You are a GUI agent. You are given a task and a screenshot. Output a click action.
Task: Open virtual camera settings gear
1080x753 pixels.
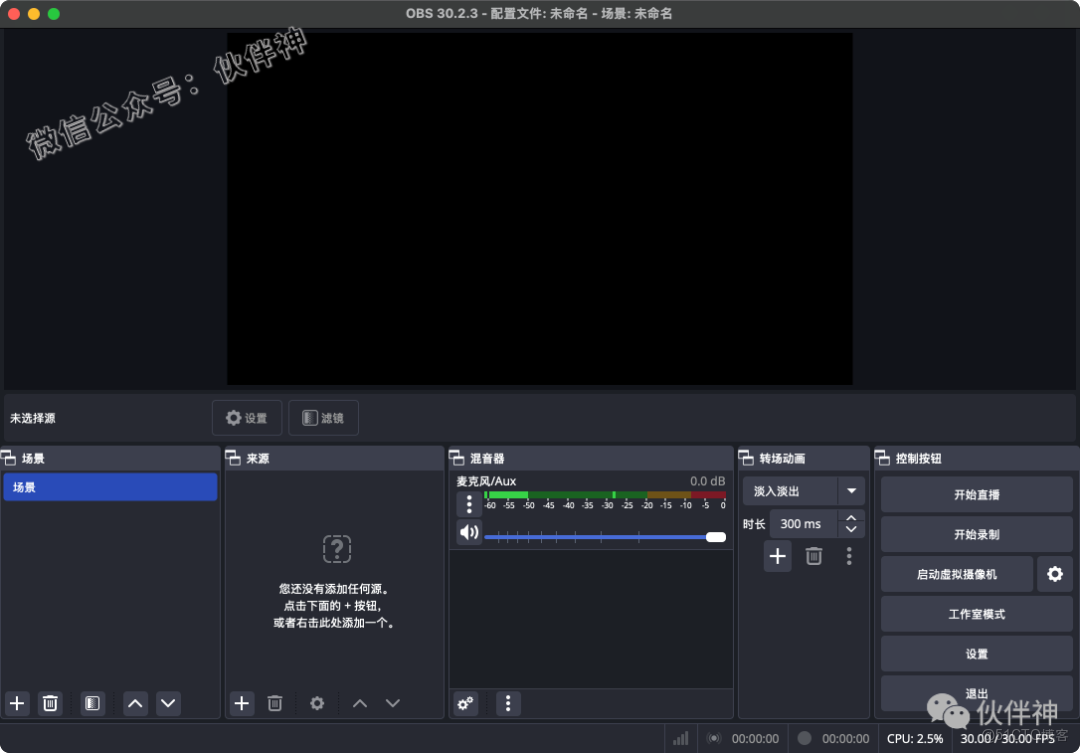coord(1055,574)
